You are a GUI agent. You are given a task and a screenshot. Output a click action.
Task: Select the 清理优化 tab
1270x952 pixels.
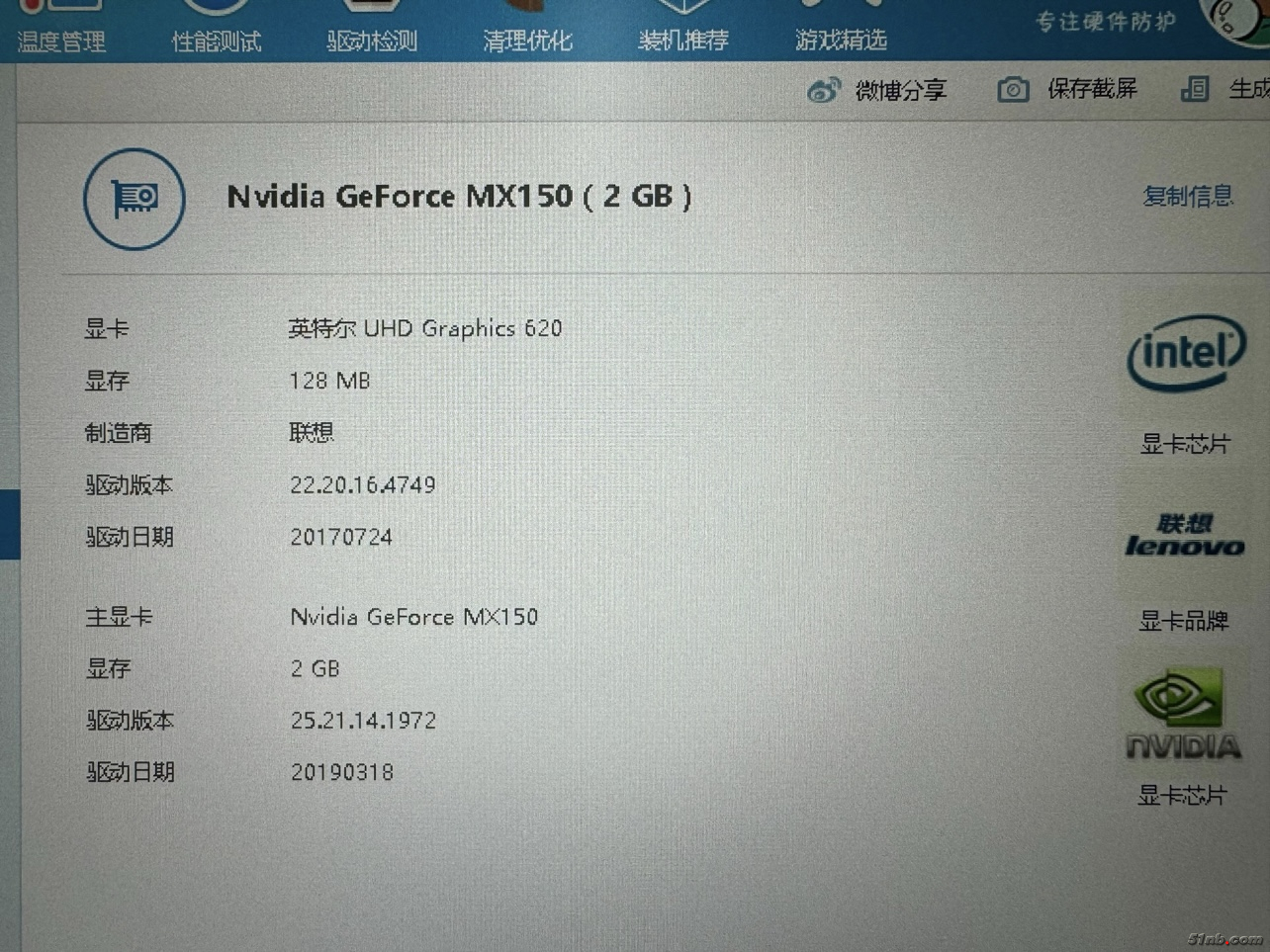tap(527, 41)
